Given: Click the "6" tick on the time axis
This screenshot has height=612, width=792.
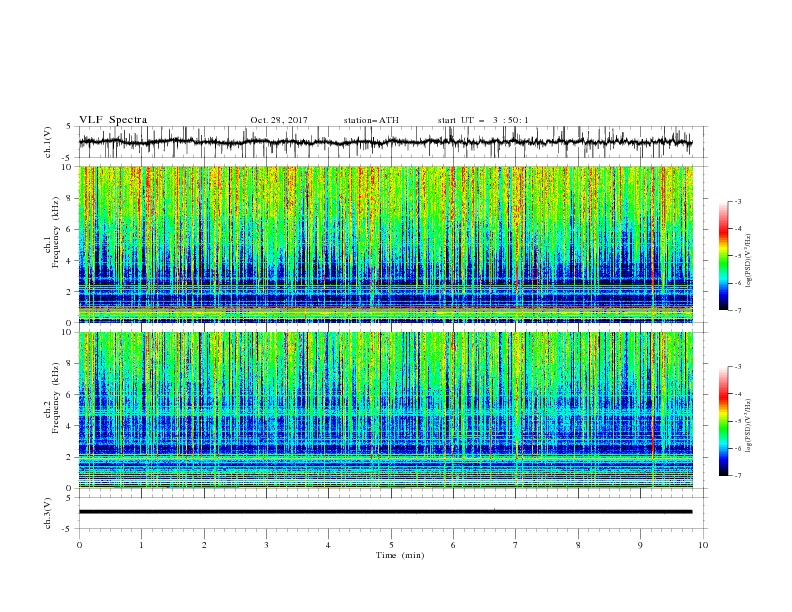Looking at the screenshot, I should point(453,545).
